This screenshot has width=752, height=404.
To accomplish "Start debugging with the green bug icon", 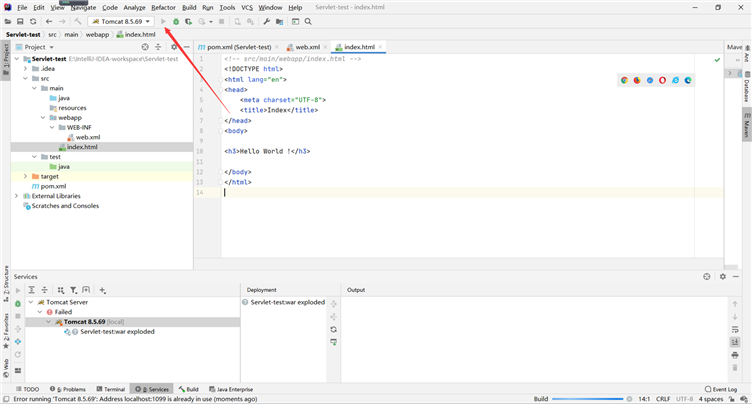I will click(176, 22).
